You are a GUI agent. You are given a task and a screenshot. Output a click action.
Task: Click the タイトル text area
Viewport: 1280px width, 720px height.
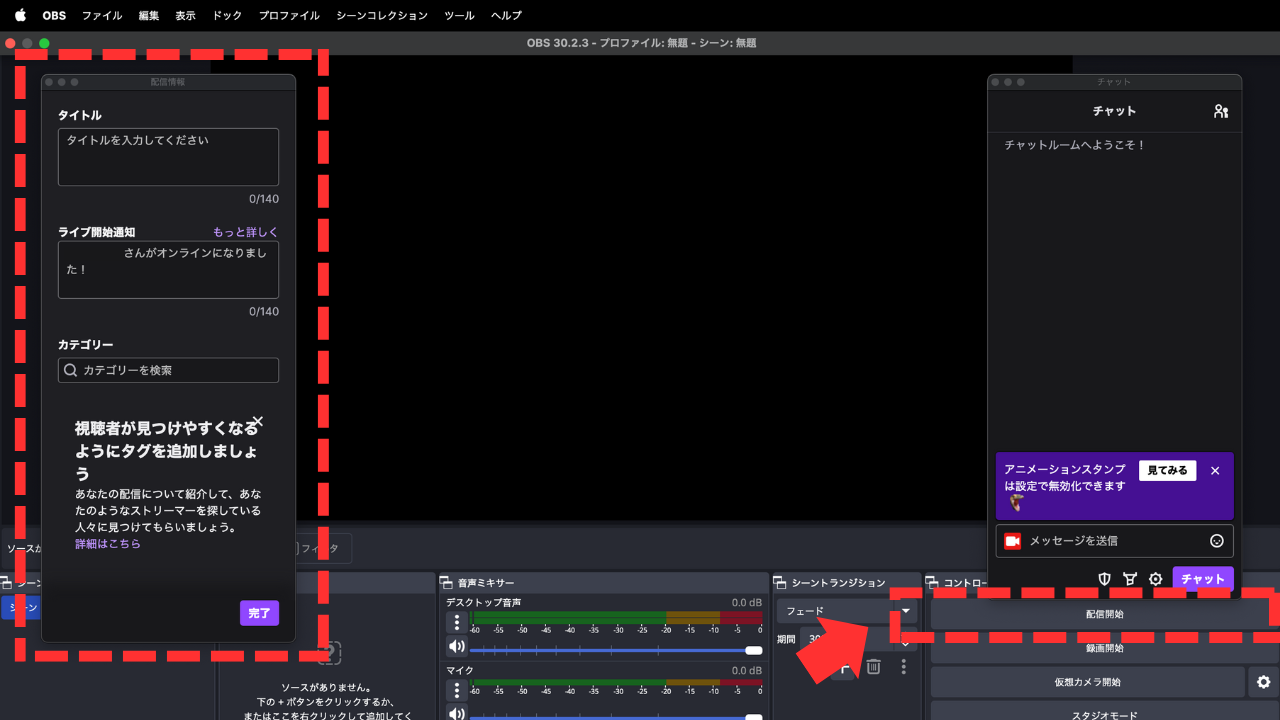pyautogui.click(x=168, y=157)
